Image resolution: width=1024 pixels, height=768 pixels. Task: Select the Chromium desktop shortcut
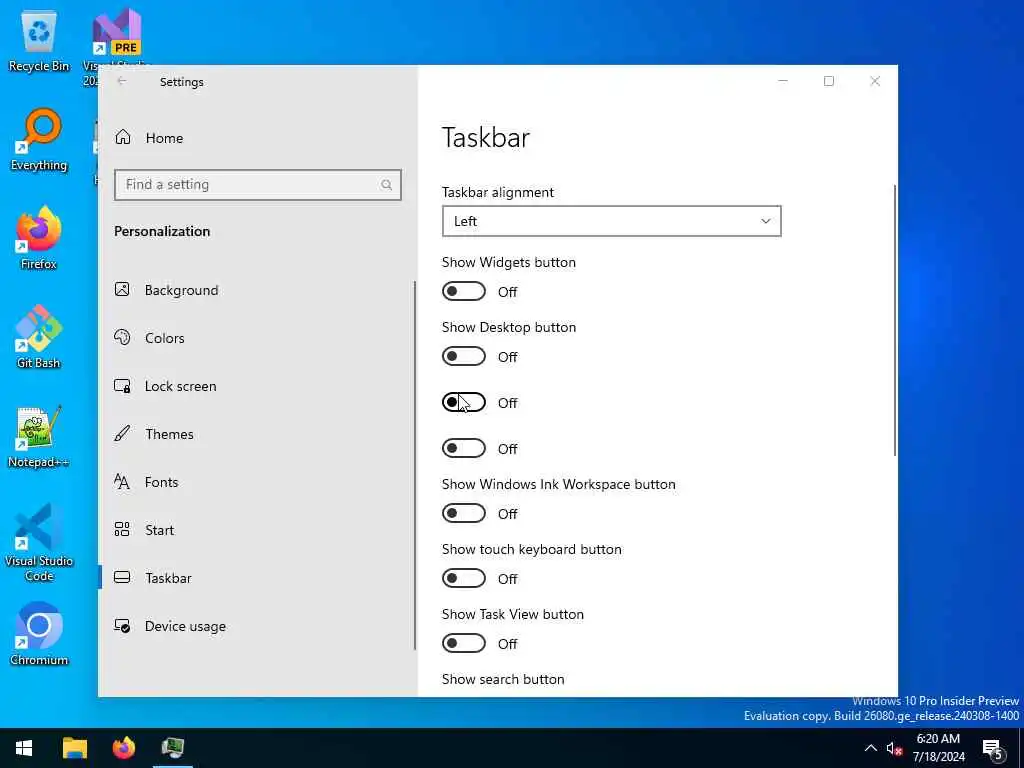pos(39,634)
